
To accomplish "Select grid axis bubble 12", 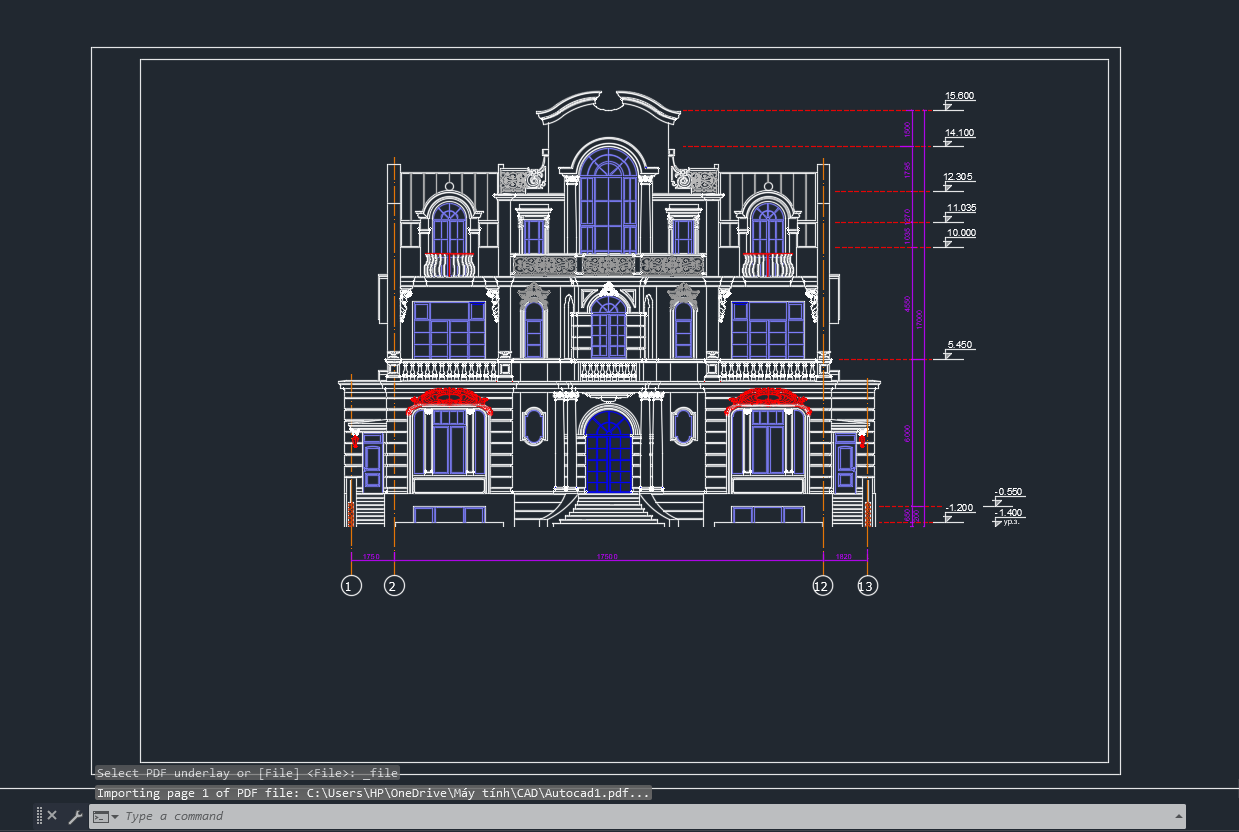I will coord(822,586).
